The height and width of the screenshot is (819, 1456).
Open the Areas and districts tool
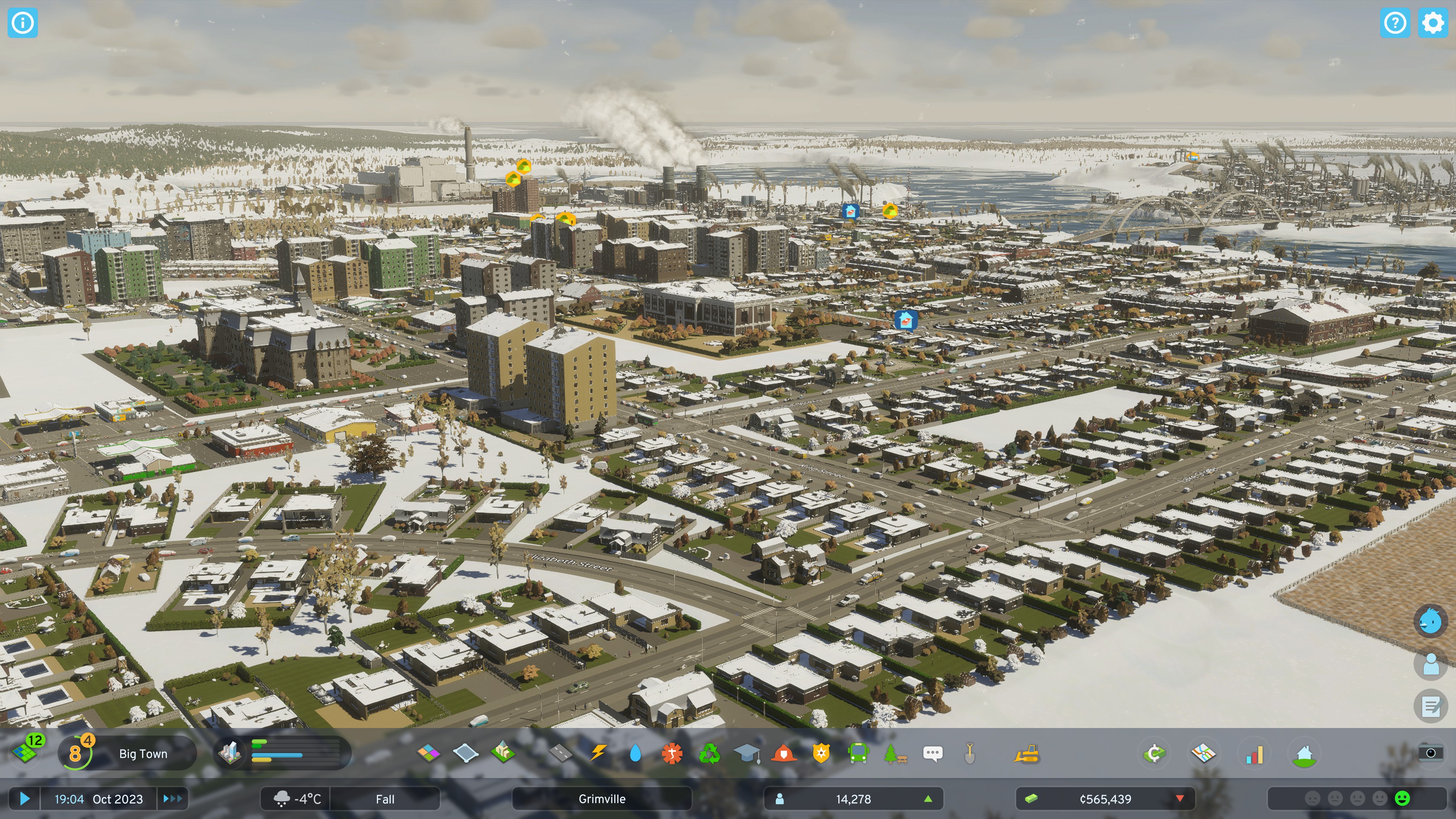[x=466, y=753]
